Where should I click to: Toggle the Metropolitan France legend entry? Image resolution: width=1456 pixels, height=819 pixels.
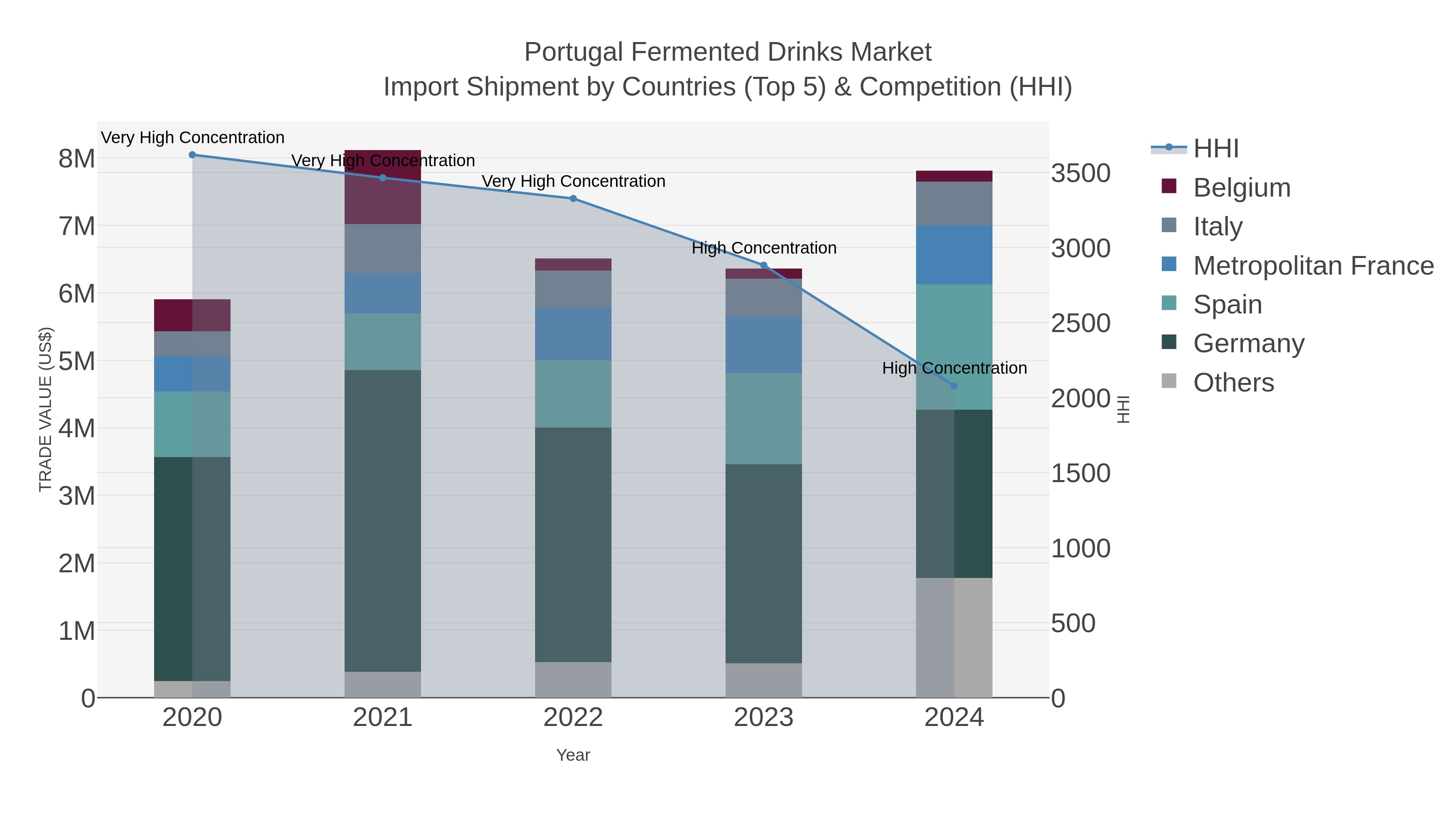coord(1297,265)
